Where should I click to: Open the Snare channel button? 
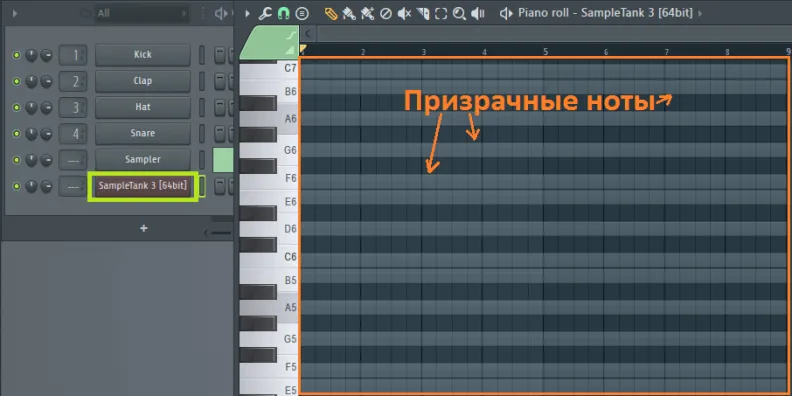coord(143,134)
